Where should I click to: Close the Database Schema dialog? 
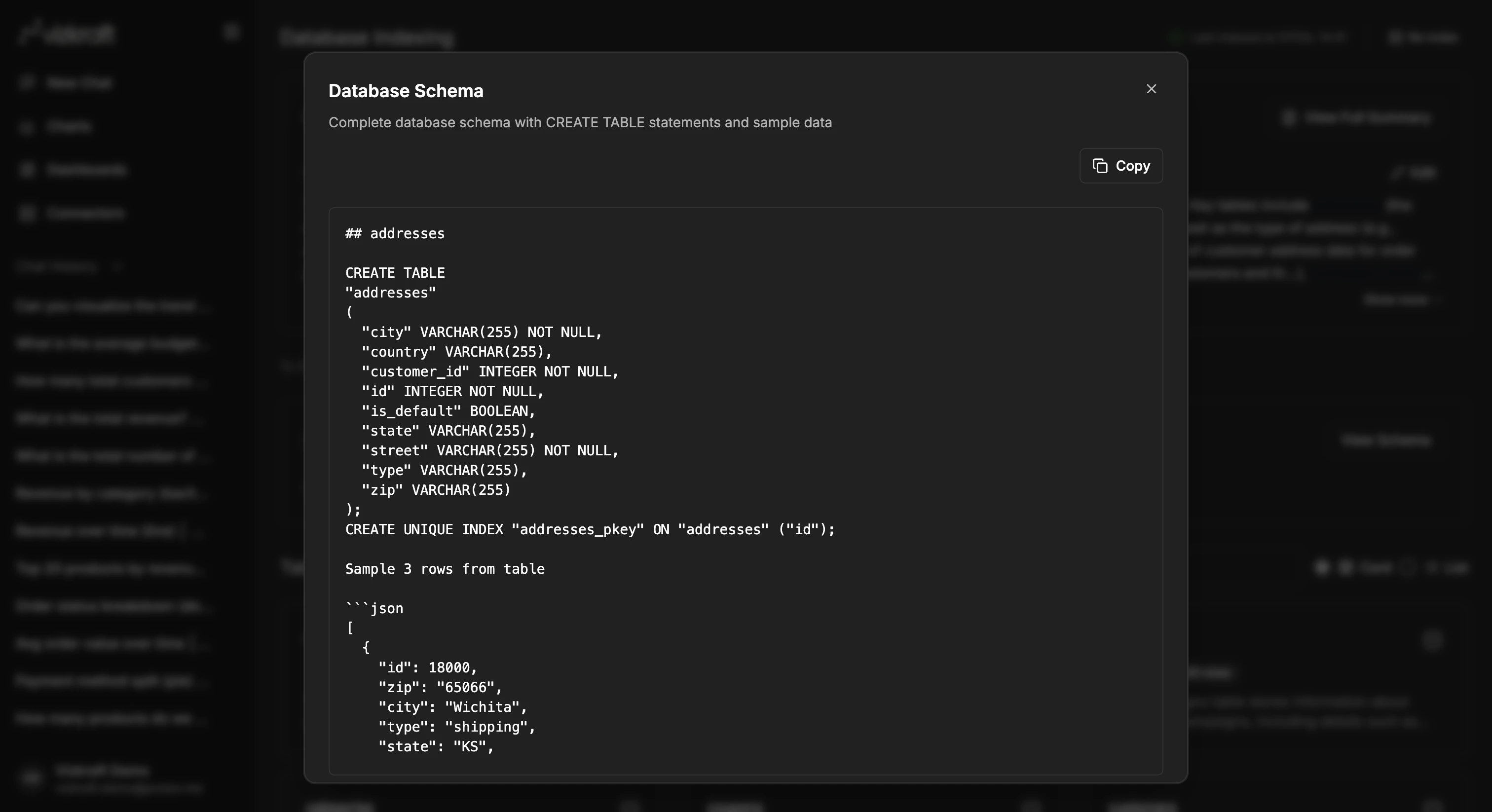(1151, 89)
